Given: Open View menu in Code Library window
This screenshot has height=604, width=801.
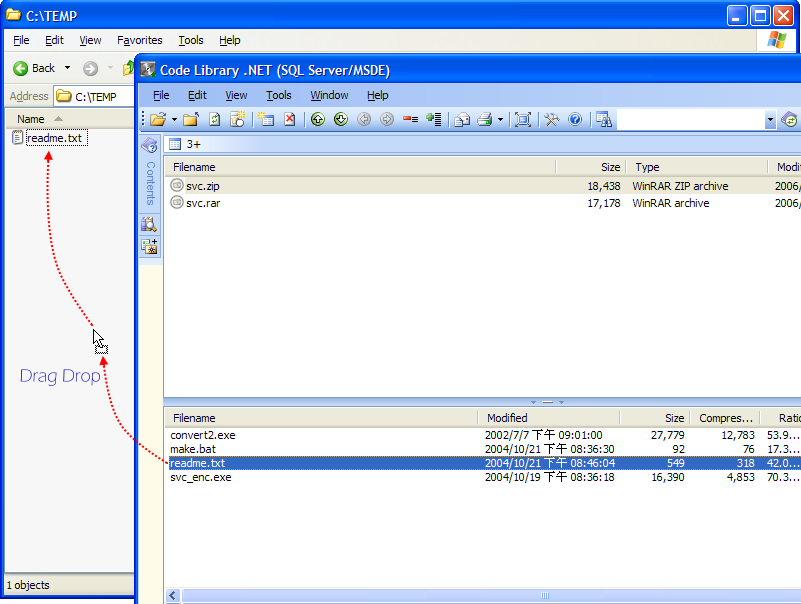Looking at the screenshot, I should [236, 95].
